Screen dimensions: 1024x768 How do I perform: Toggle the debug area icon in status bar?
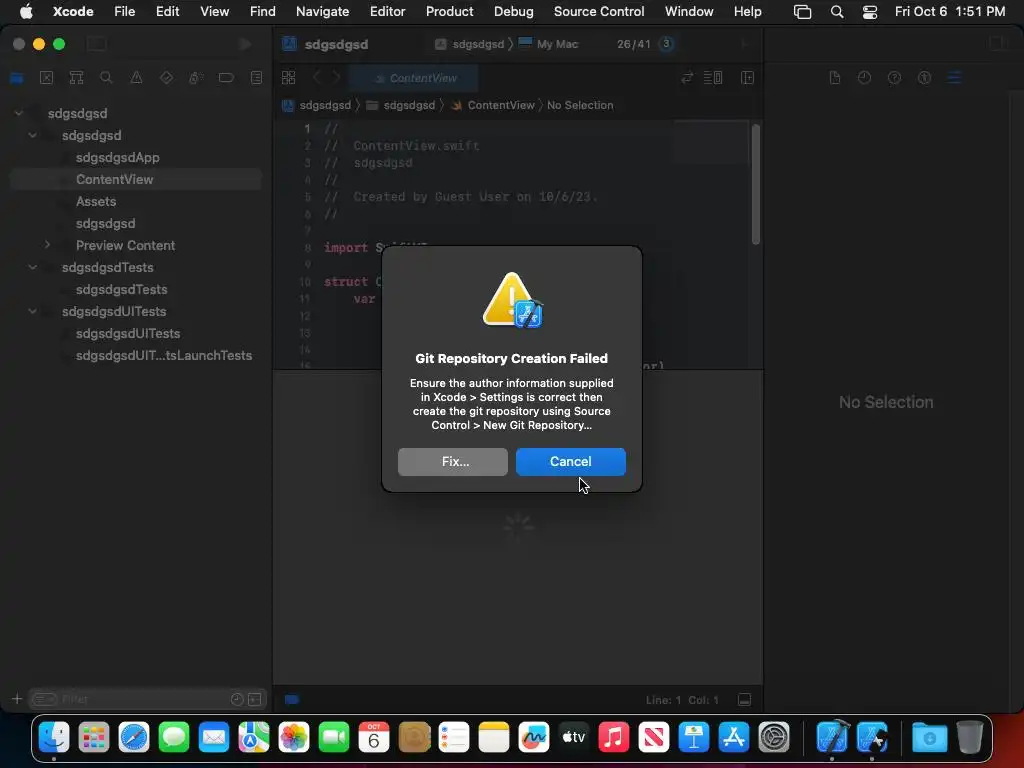[744, 699]
